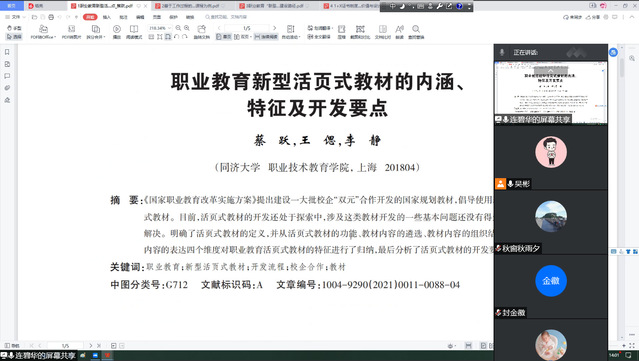Click the 分享 share button
Screen dimensions: 639x361
click(x=593, y=17)
